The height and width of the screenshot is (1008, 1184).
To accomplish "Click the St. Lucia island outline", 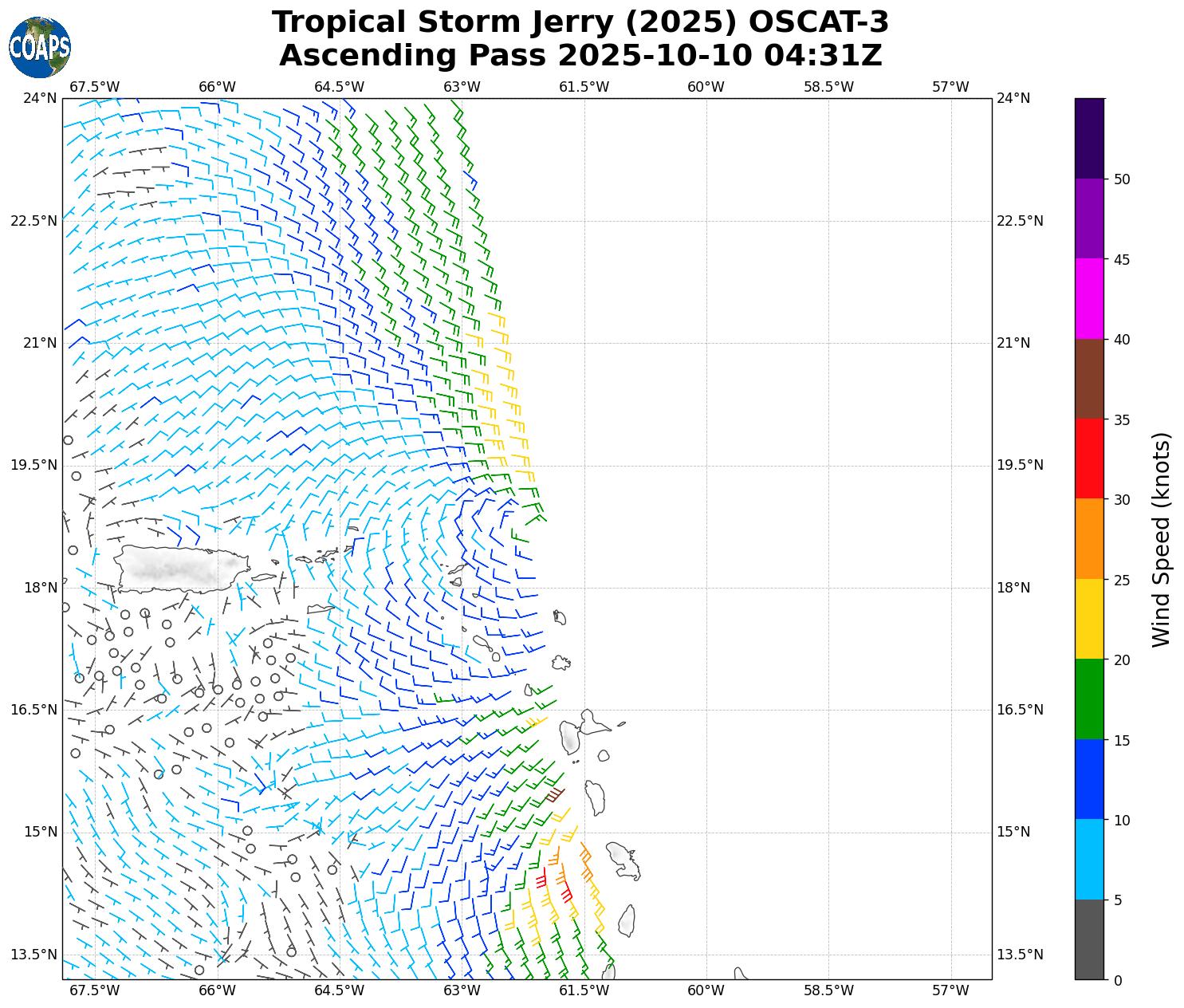I will 627,921.
